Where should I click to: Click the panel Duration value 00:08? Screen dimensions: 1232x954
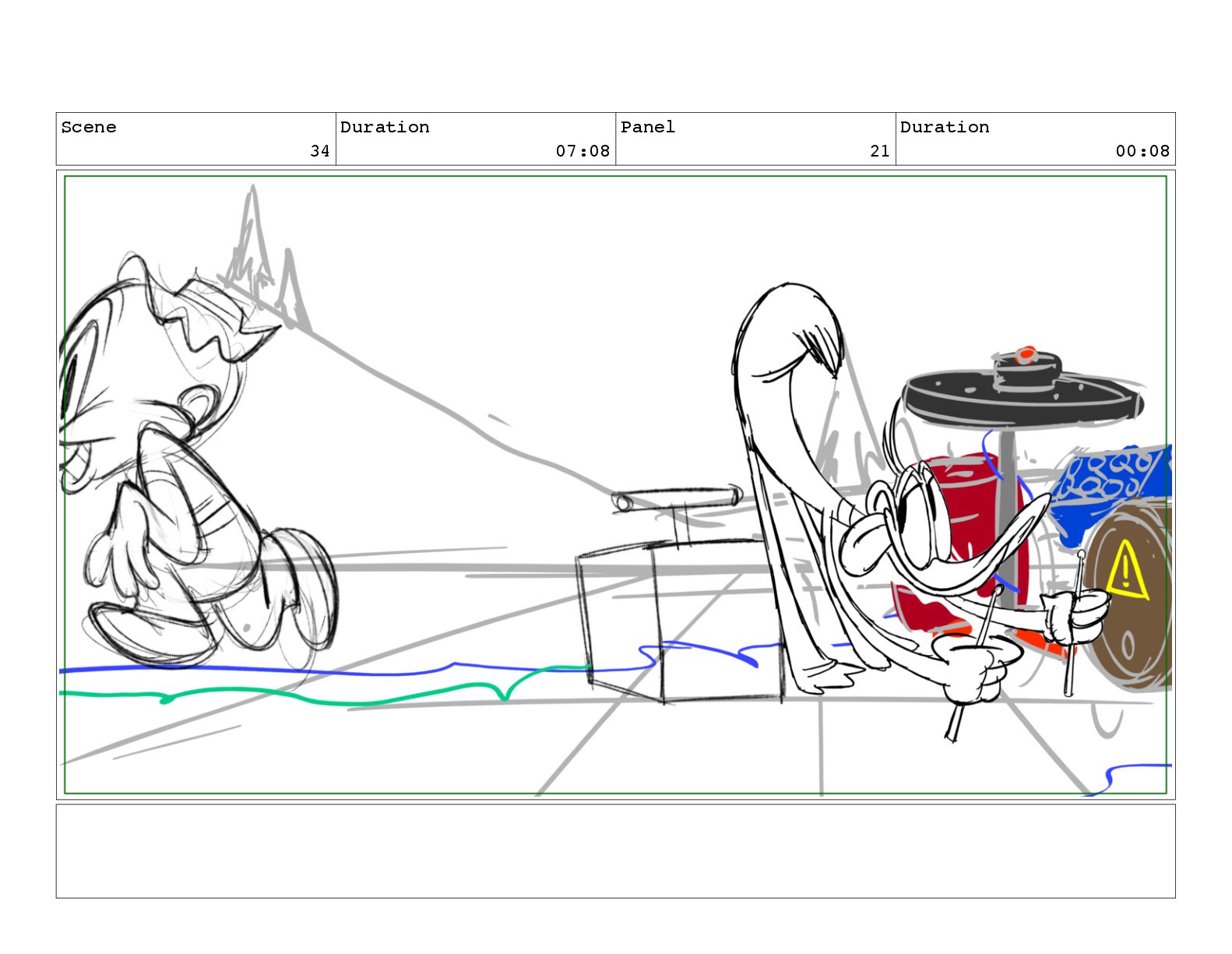pos(1142,151)
